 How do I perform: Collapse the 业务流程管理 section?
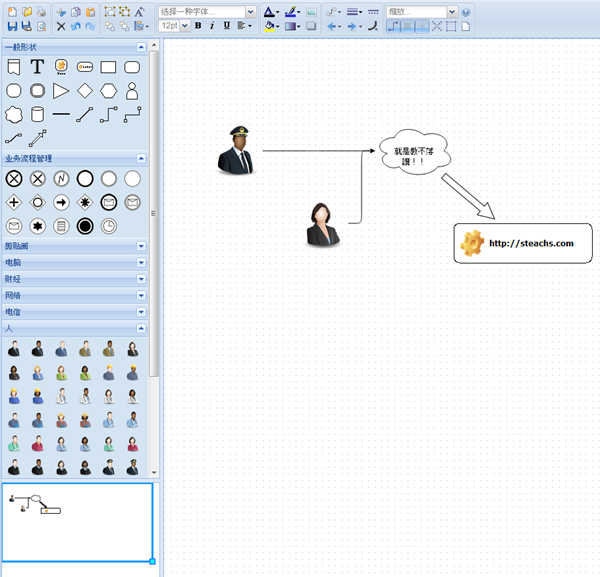click(140, 158)
